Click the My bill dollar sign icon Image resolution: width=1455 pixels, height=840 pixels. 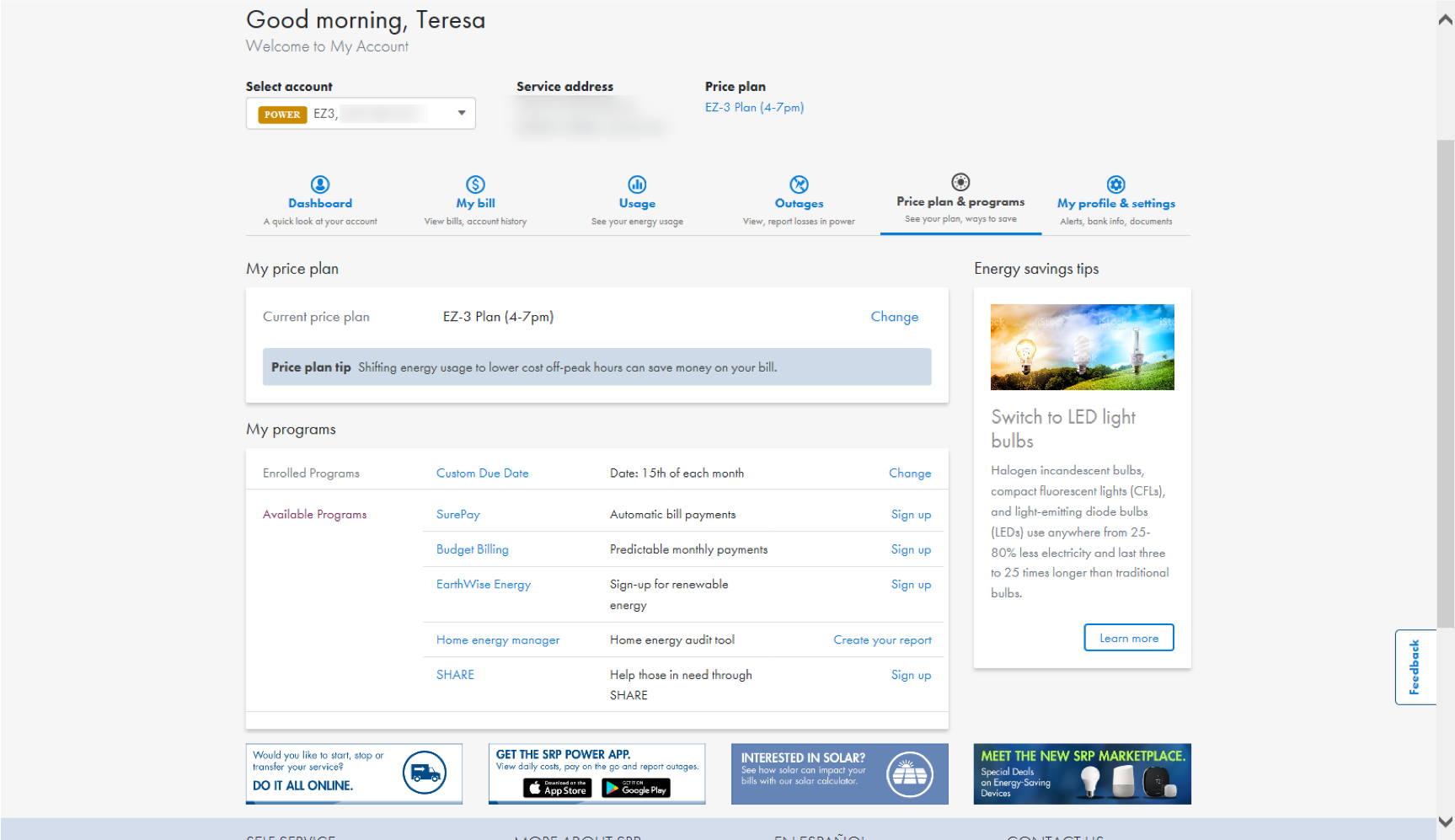[x=474, y=184]
